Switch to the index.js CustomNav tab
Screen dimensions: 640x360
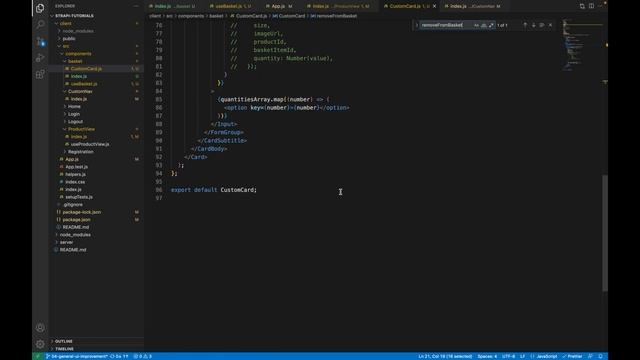[x=473, y=6]
